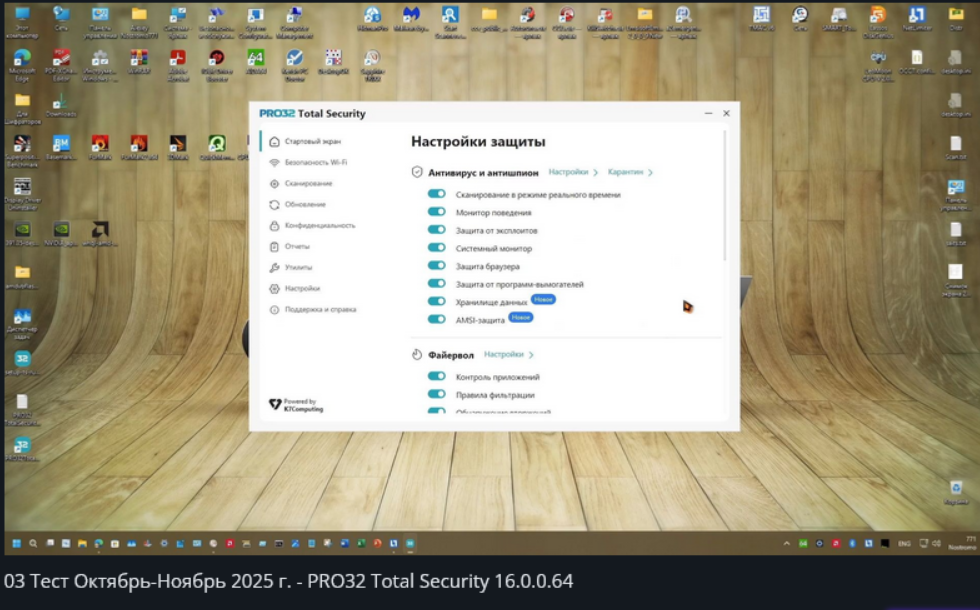Screen dimensions: 980x610
Task: Click the settings panel vertical scrollbar
Action: (x=725, y=195)
